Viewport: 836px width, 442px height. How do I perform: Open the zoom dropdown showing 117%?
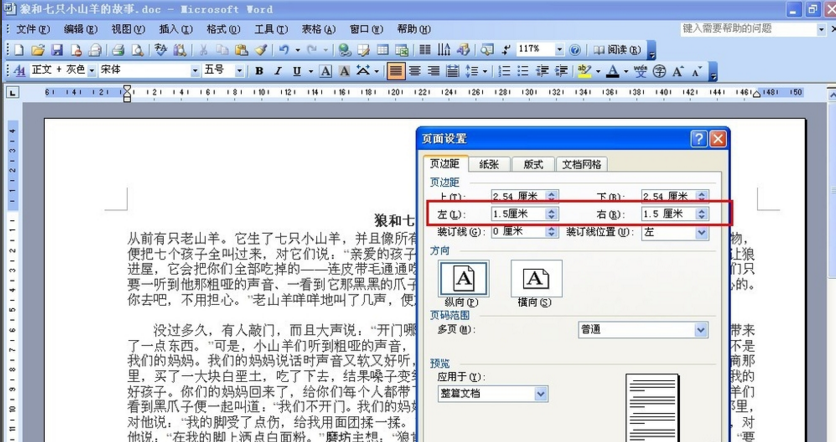[x=559, y=50]
